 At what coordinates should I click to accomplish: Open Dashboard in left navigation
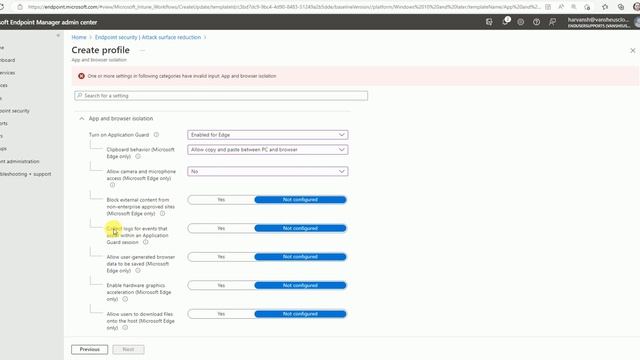[x=7, y=60]
